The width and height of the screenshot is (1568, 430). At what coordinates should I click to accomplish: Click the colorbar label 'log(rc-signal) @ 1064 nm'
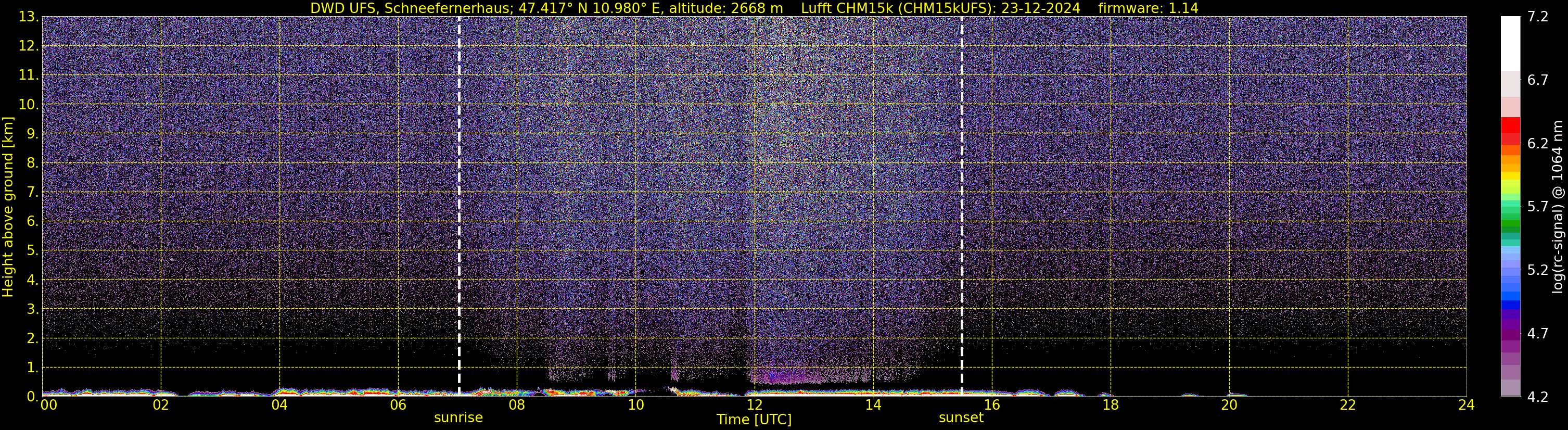(1557, 207)
